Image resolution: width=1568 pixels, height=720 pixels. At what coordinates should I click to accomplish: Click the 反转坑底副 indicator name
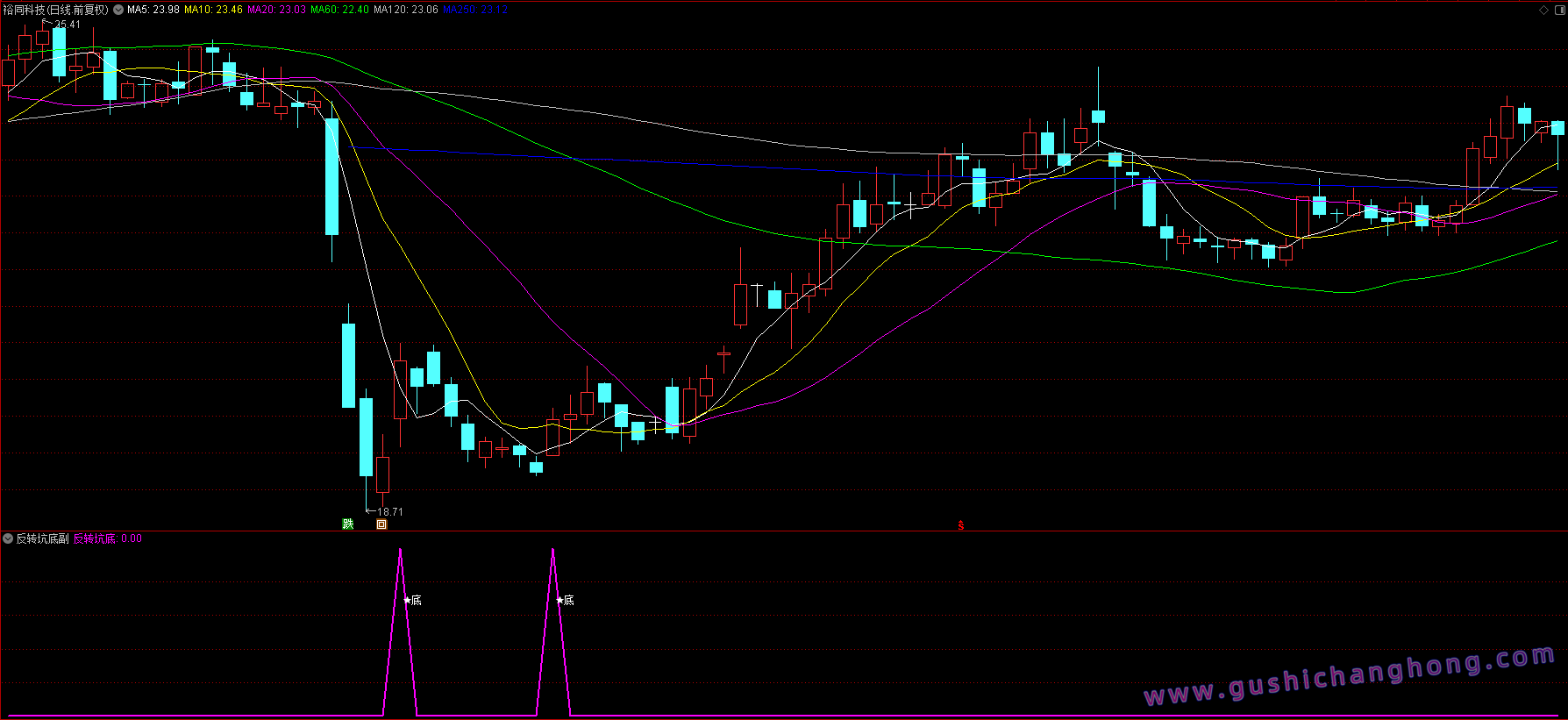click(42, 538)
